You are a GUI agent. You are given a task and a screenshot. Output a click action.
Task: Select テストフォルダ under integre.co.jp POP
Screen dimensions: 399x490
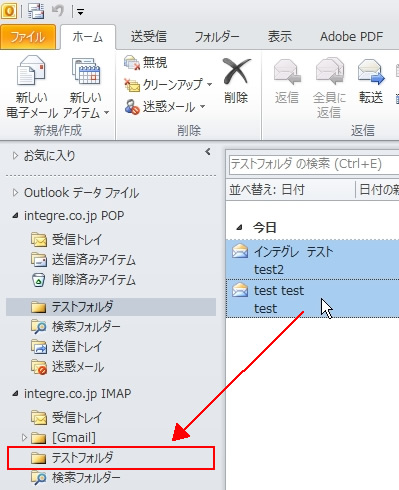111,307
